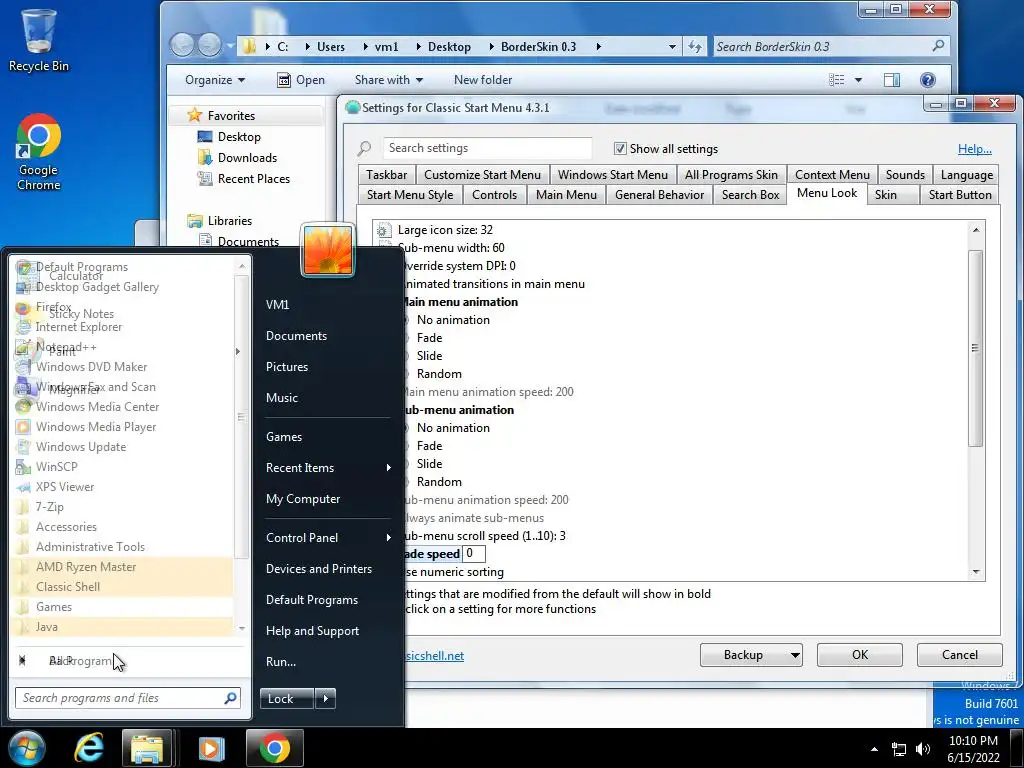Viewport: 1024px width, 768px height.
Task: Click the volume speaker tray icon
Action: [923, 749]
